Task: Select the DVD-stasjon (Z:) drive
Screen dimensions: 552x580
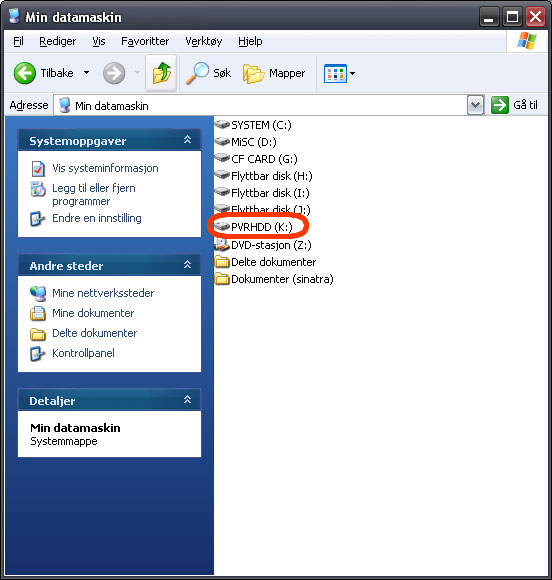Action: point(263,245)
